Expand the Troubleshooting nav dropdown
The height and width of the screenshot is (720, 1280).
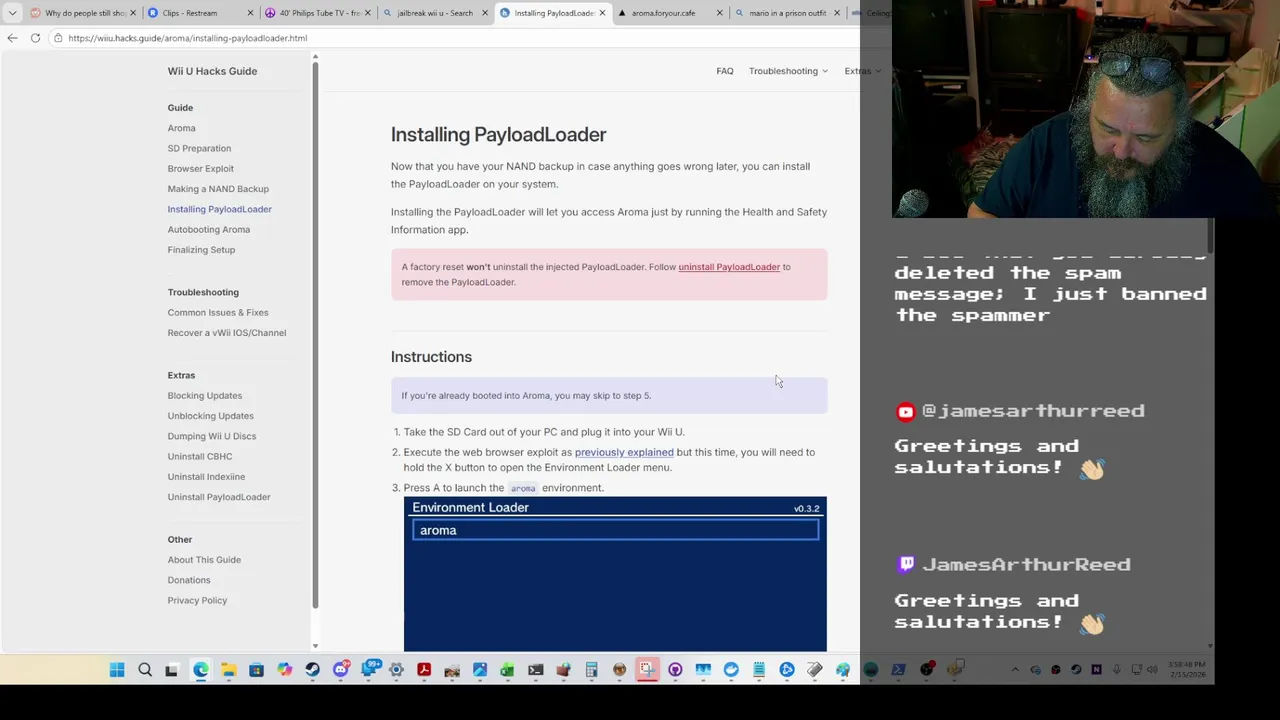pos(788,71)
